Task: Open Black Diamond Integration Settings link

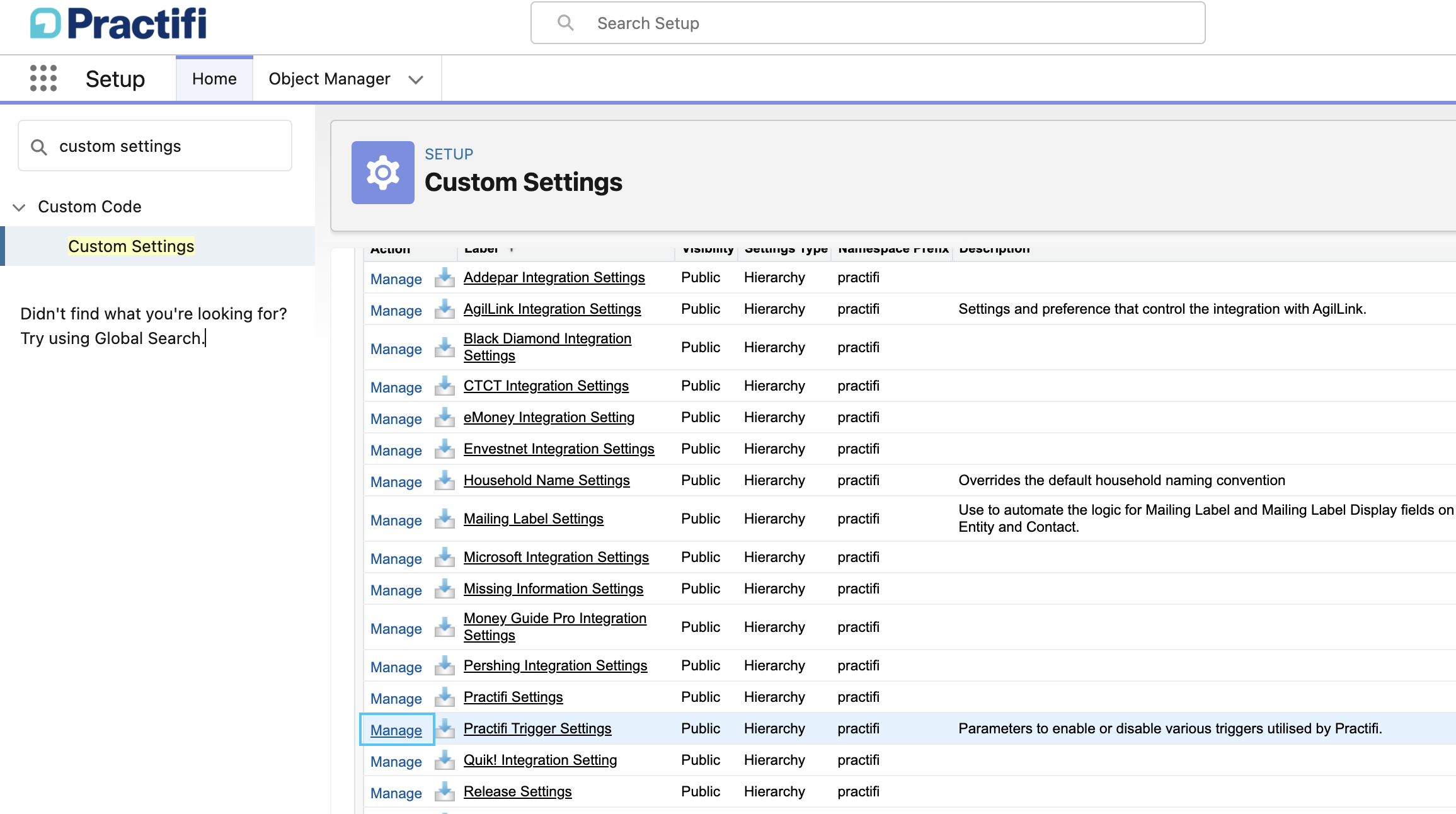Action: pyautogui.click(x=547, y=347)
